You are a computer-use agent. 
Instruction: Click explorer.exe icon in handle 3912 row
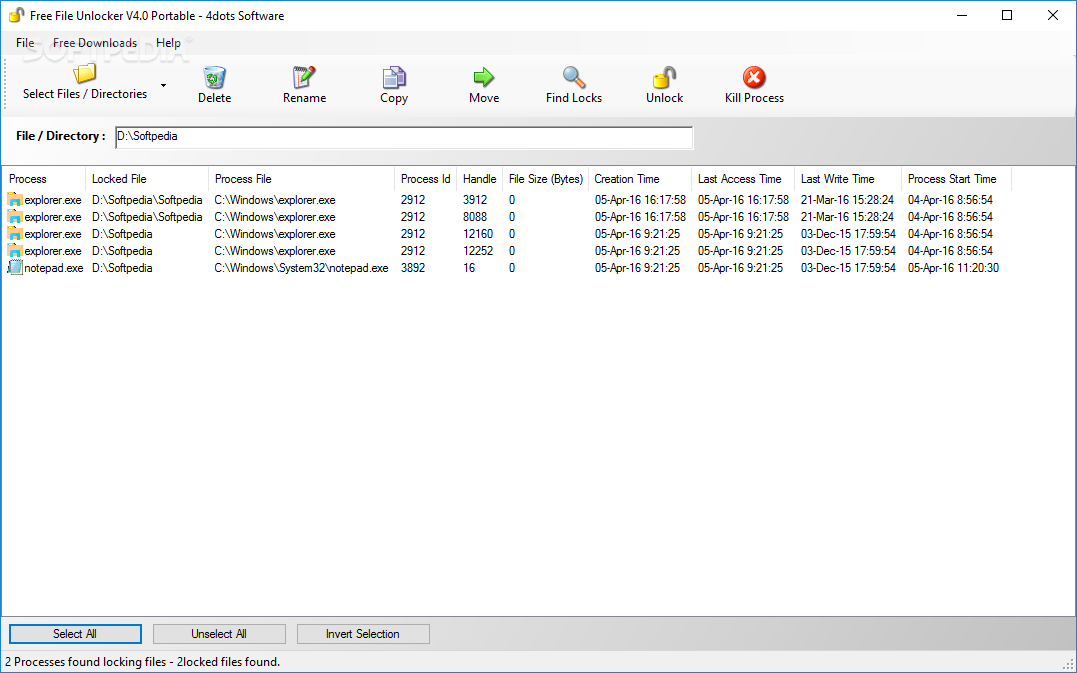[x=15, y=200]
